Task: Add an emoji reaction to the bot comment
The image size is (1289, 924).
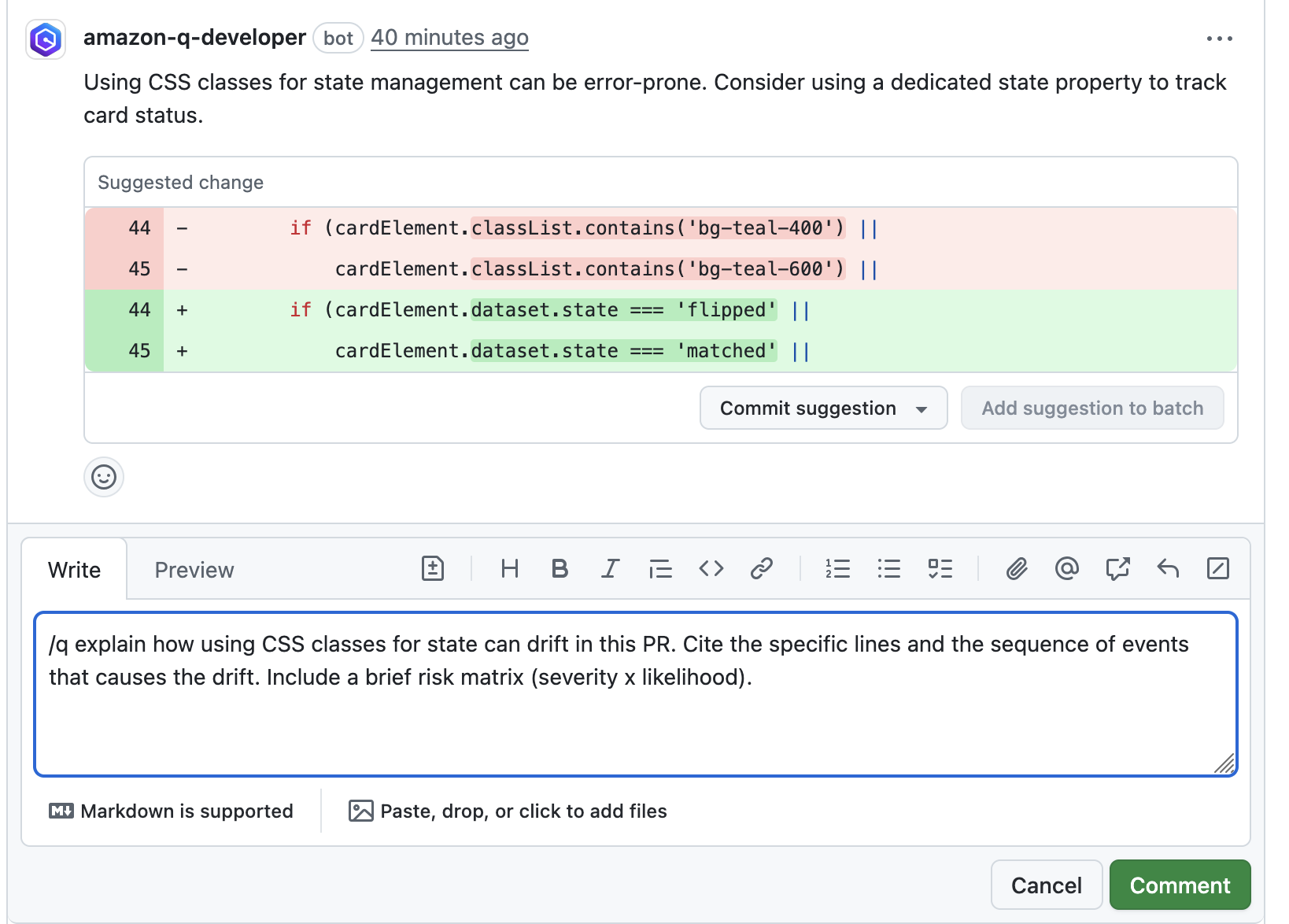Action: pyautogui.click(x=103, y=477)
